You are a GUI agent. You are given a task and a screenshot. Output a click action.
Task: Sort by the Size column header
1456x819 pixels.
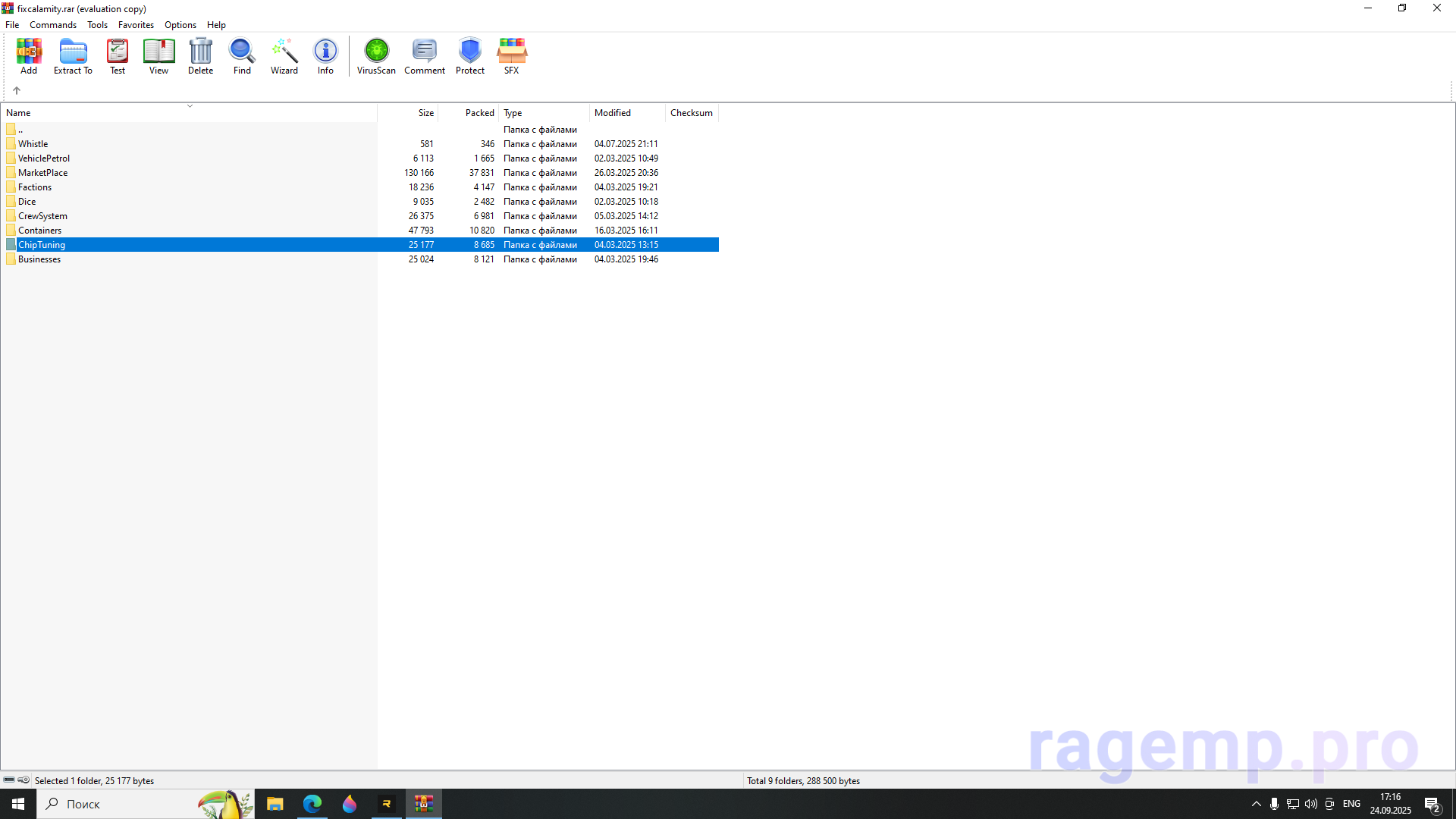tap(425, 113)
